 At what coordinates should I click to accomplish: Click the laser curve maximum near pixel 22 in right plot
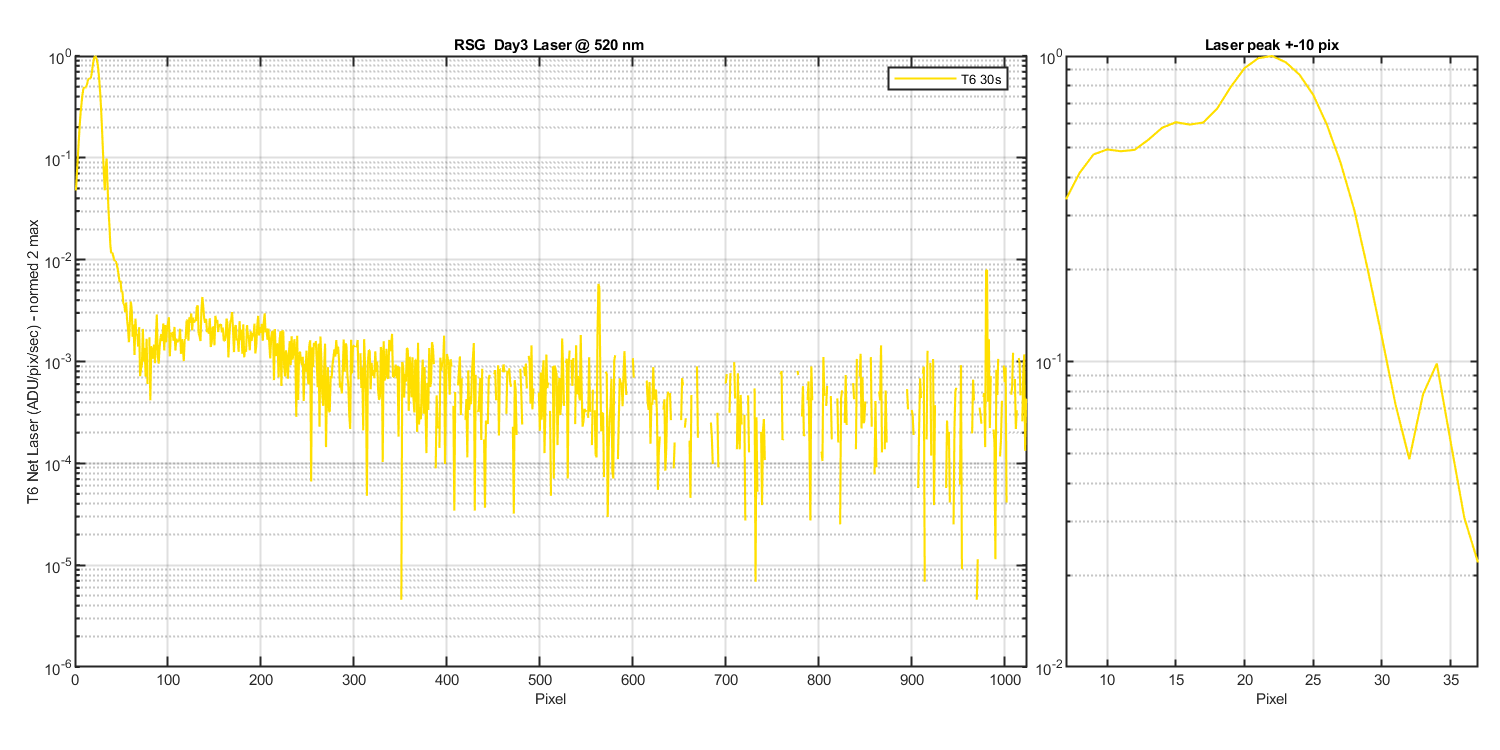pos(1270,57)
